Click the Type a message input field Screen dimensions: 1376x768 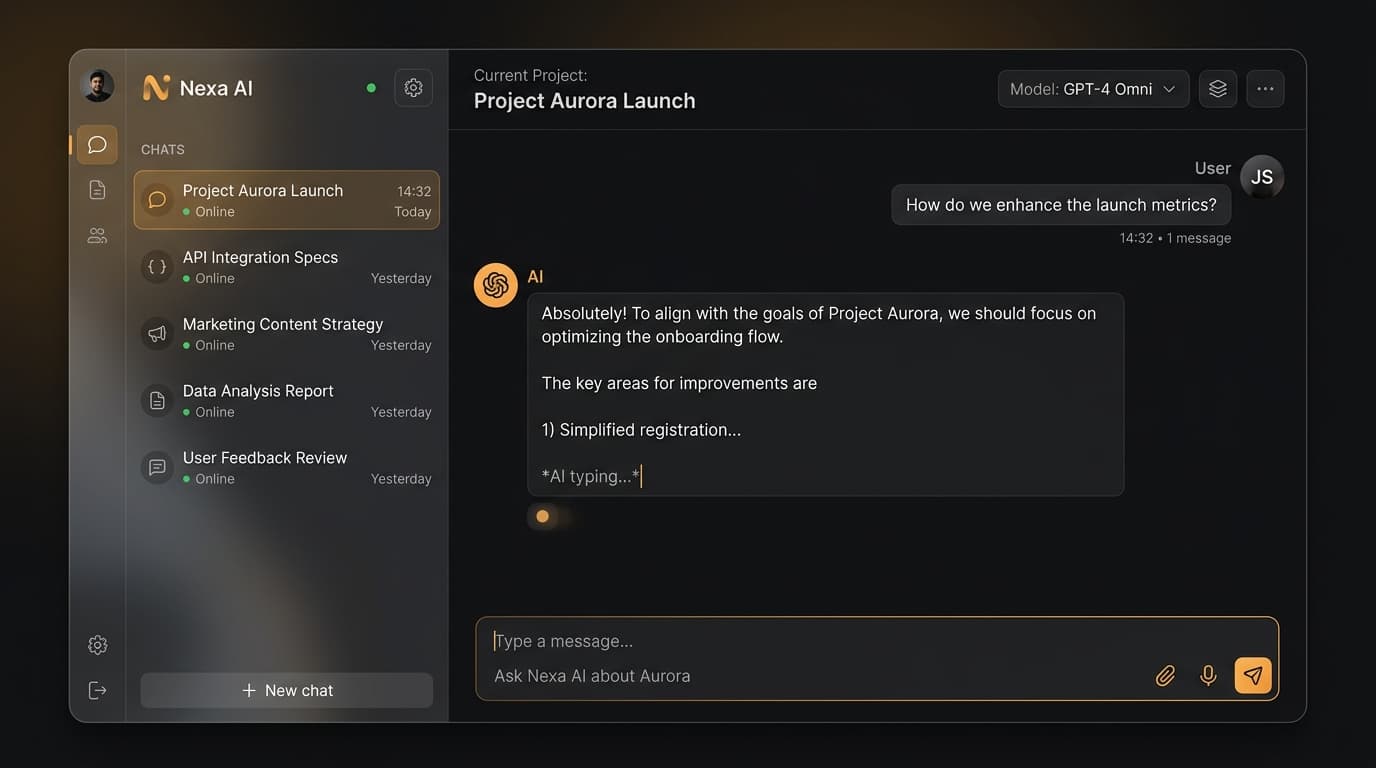tap(800, 641)
